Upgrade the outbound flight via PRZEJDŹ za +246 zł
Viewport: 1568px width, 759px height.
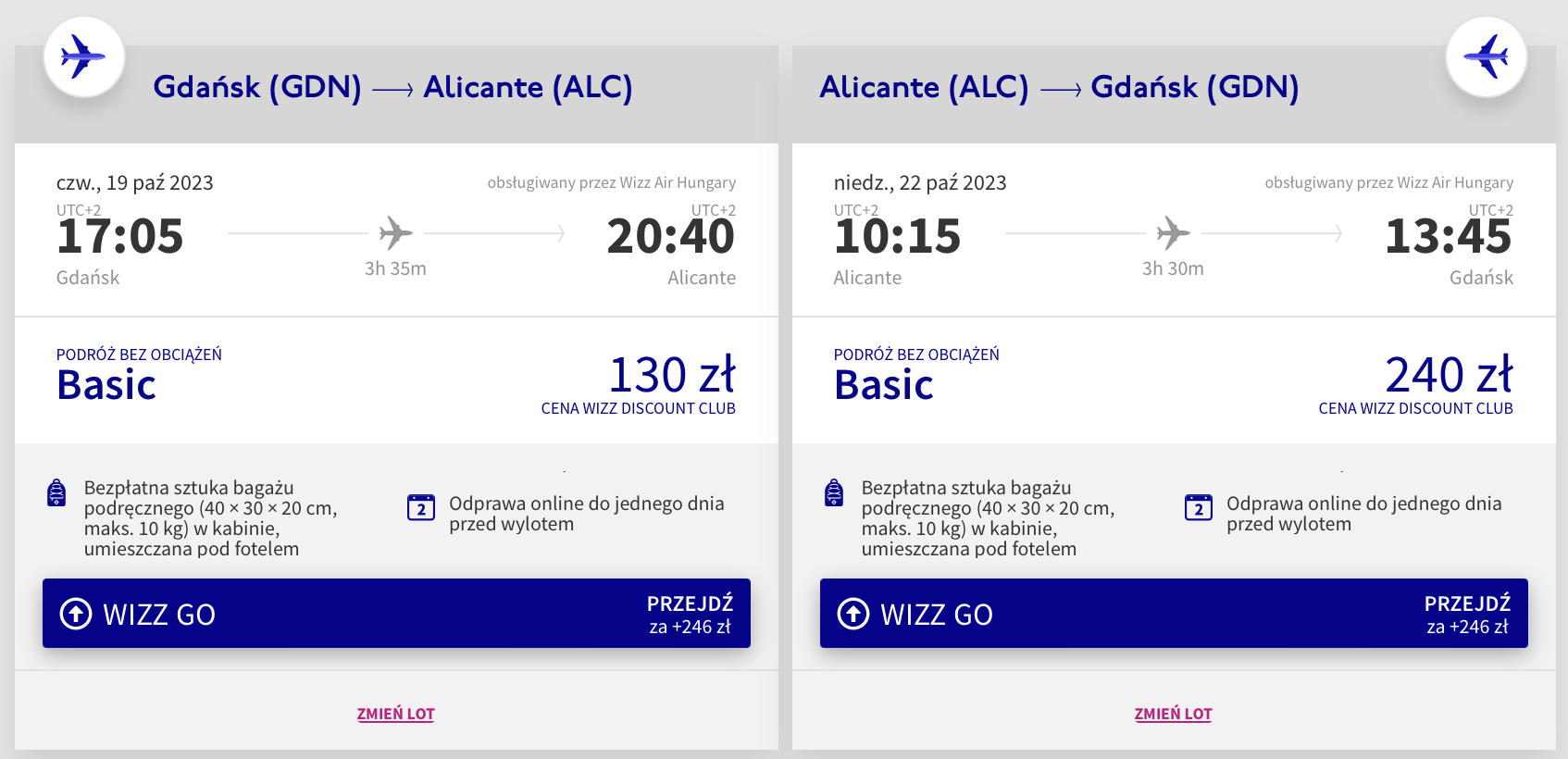[x=690, y=615]
